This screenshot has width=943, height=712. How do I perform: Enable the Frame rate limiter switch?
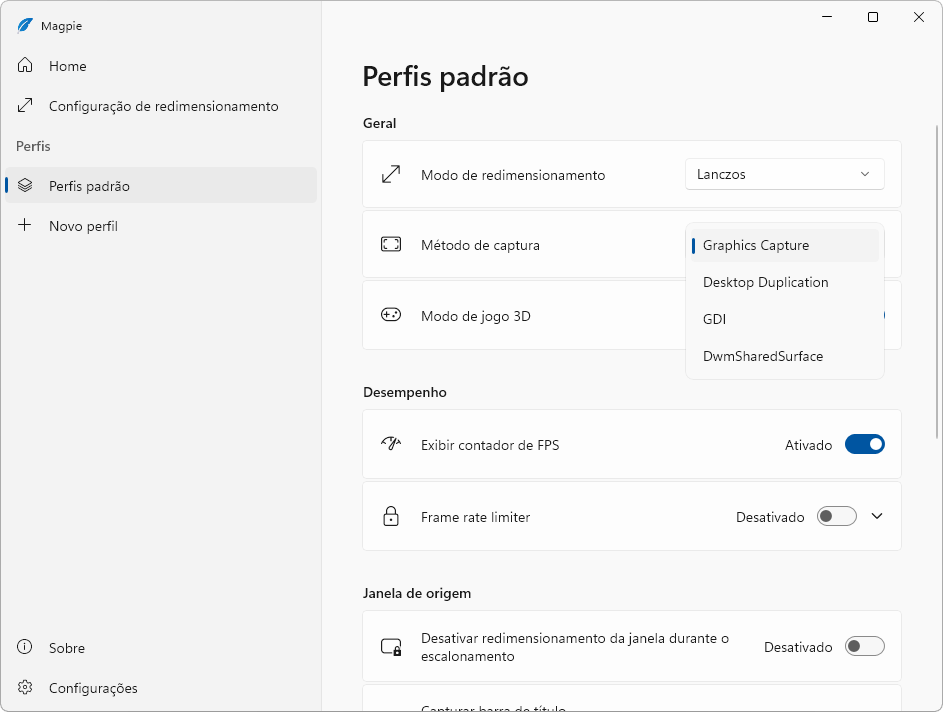(x=836, y=517)
